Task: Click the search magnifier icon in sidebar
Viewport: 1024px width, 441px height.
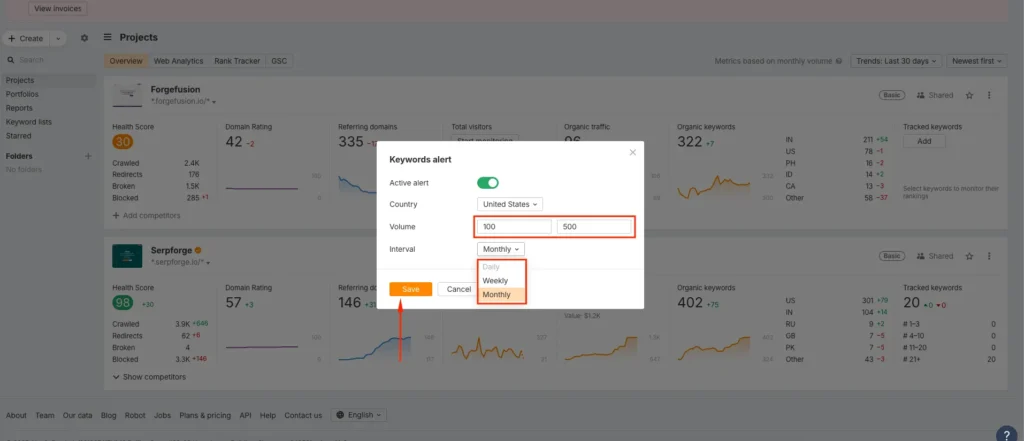Action: coord(11,60)
